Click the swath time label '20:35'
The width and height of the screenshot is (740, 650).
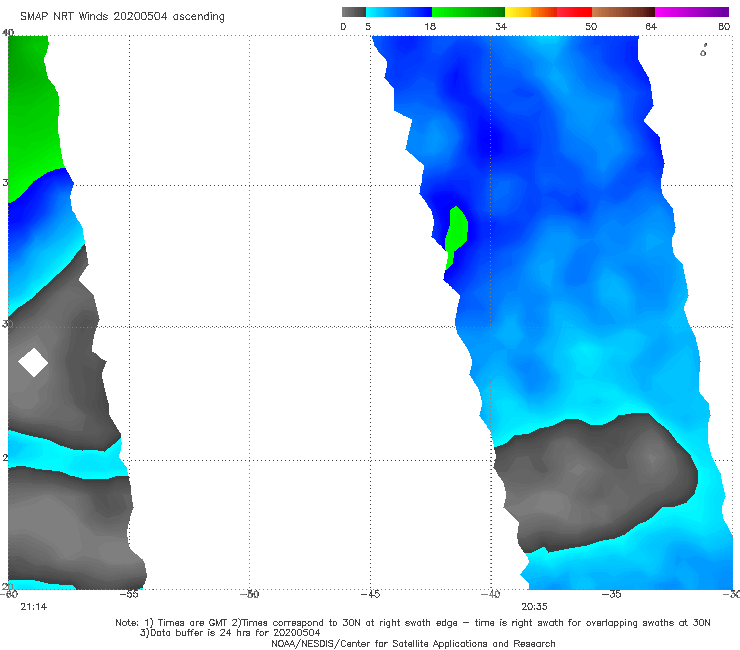point(534,607)
